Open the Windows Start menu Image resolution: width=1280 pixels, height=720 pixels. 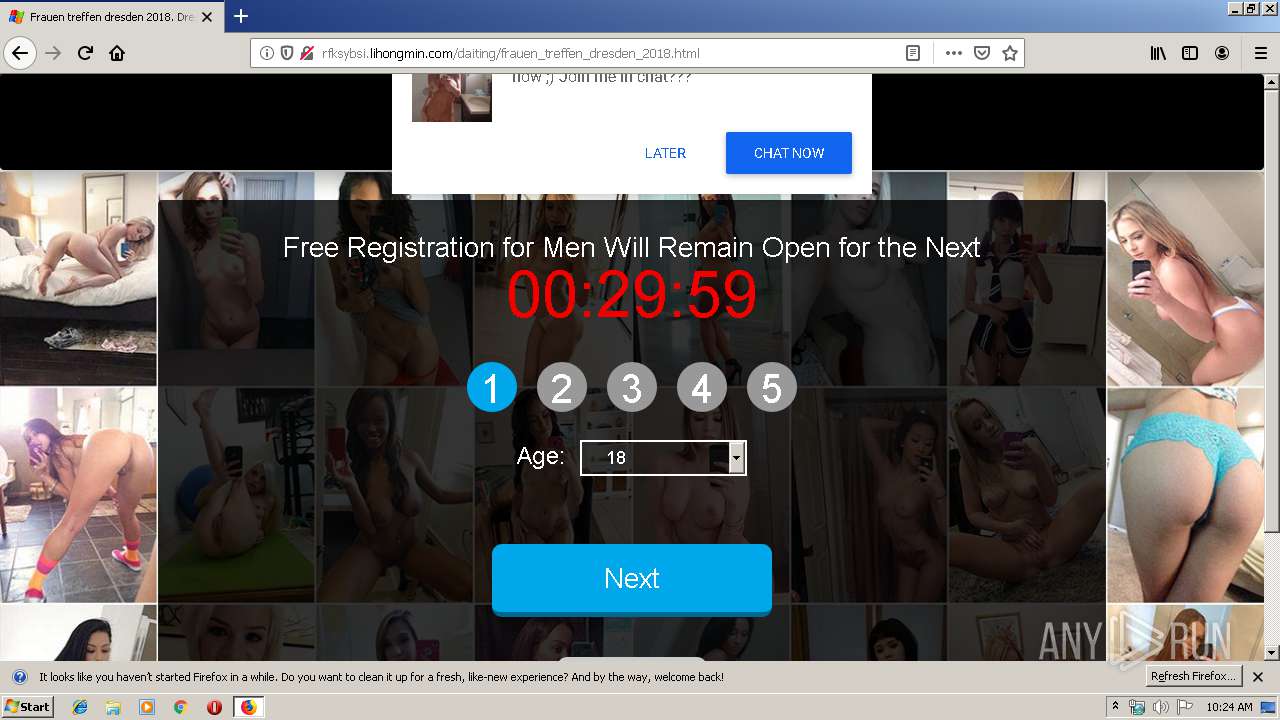(27, 706)
